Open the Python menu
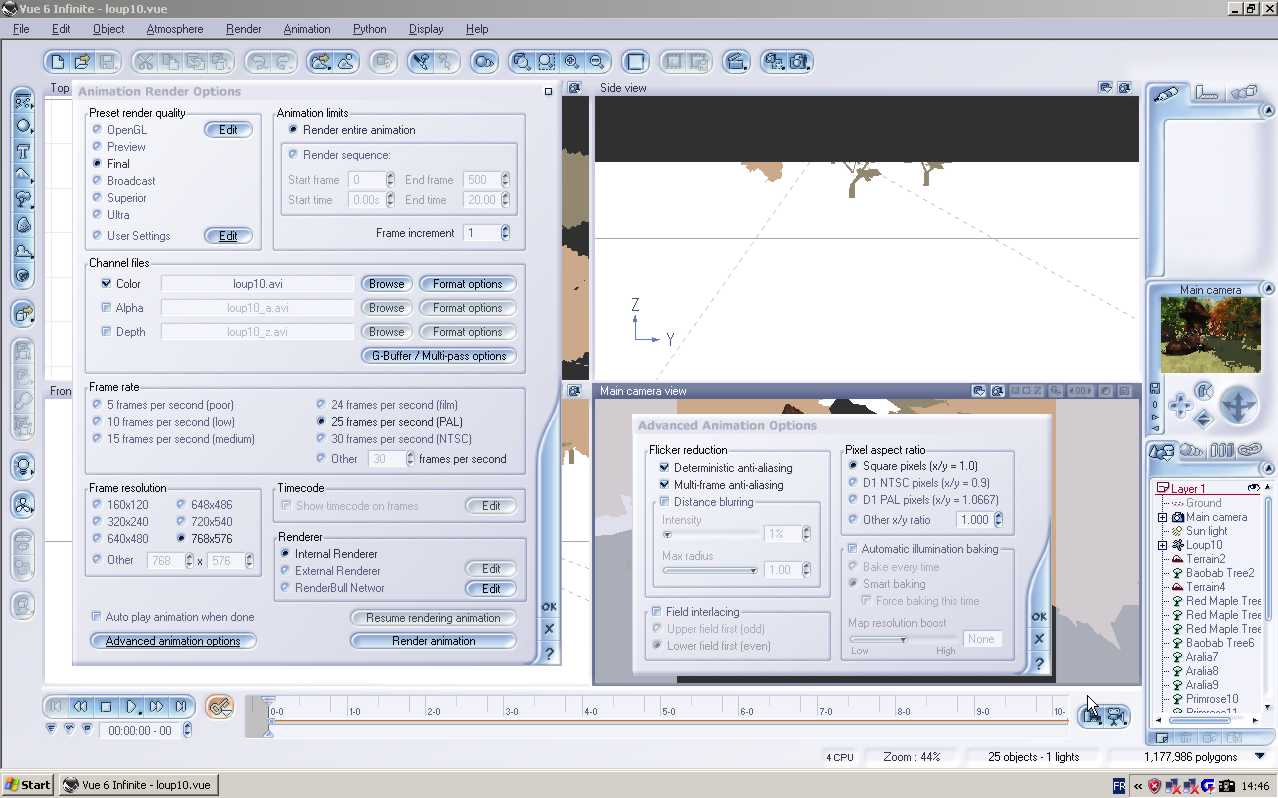1278x798 pixels. 369,29
